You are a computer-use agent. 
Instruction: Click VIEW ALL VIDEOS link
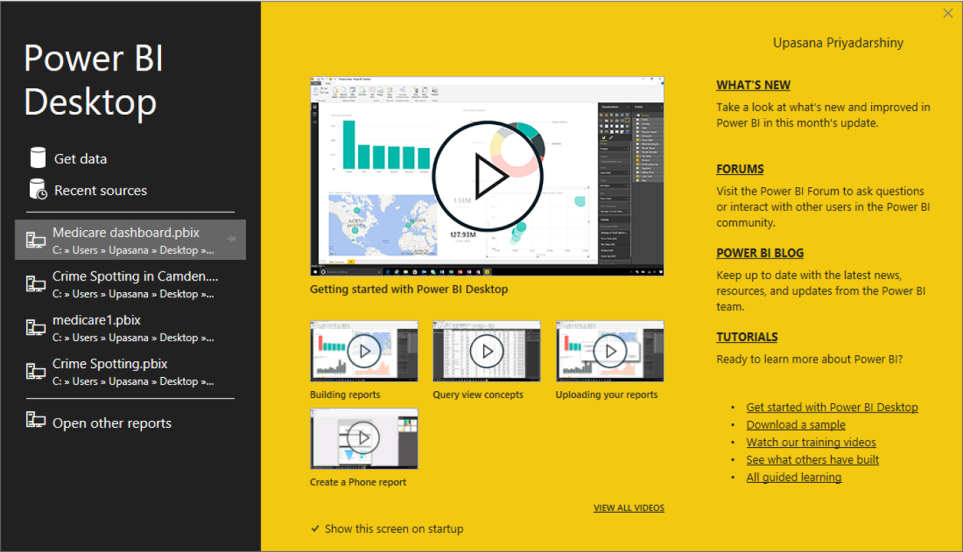click(x=628, y=508)
